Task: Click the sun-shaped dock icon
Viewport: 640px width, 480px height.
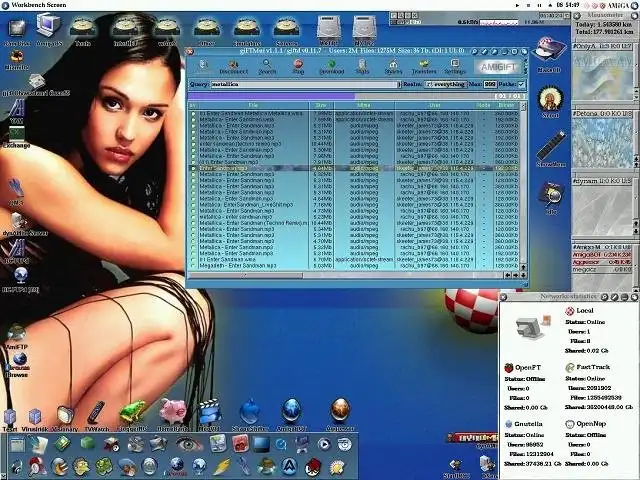Action: click(x=337, y=467)
